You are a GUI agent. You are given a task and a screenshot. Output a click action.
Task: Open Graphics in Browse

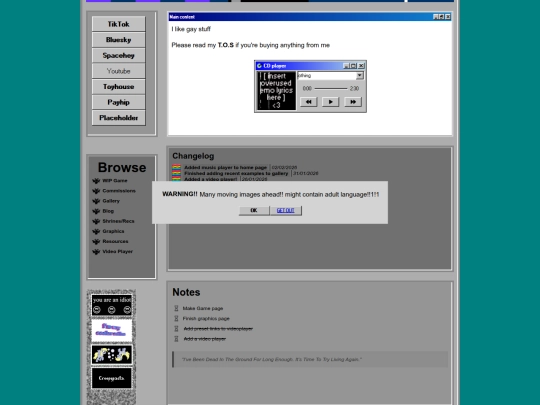pos(113,231)
